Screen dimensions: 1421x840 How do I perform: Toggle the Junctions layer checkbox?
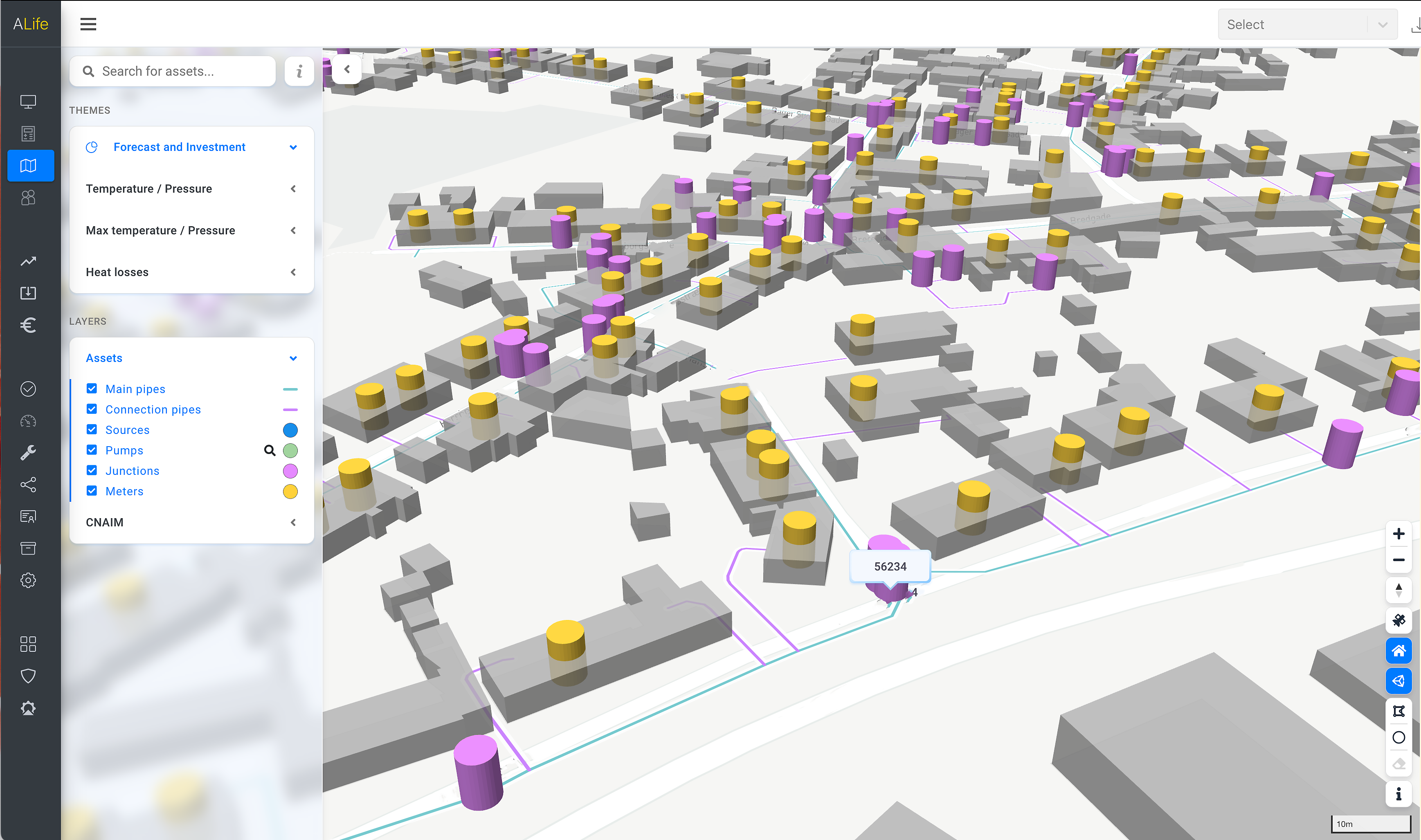(x=92, y=470)
